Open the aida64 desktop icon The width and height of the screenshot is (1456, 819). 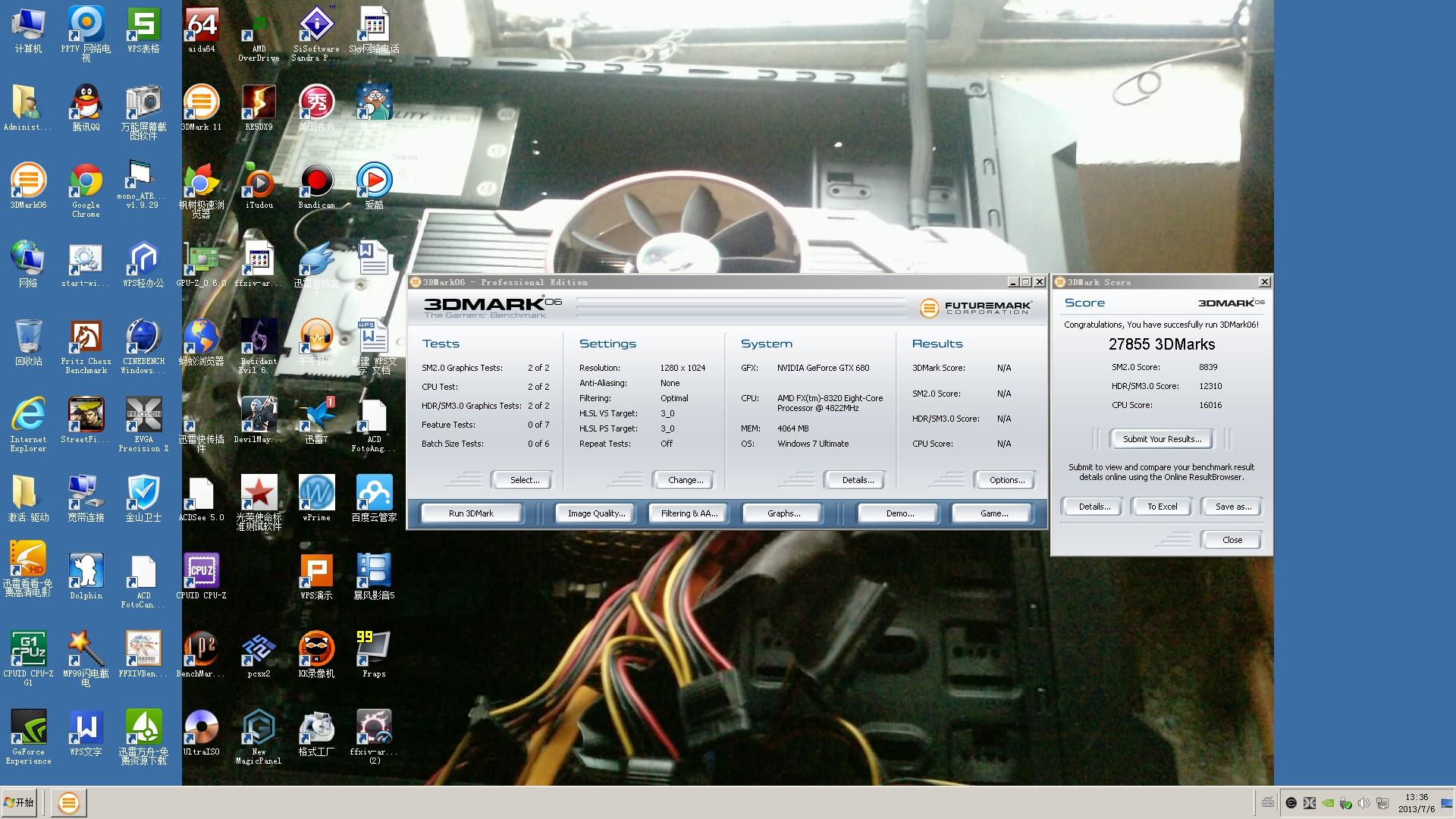201,30
